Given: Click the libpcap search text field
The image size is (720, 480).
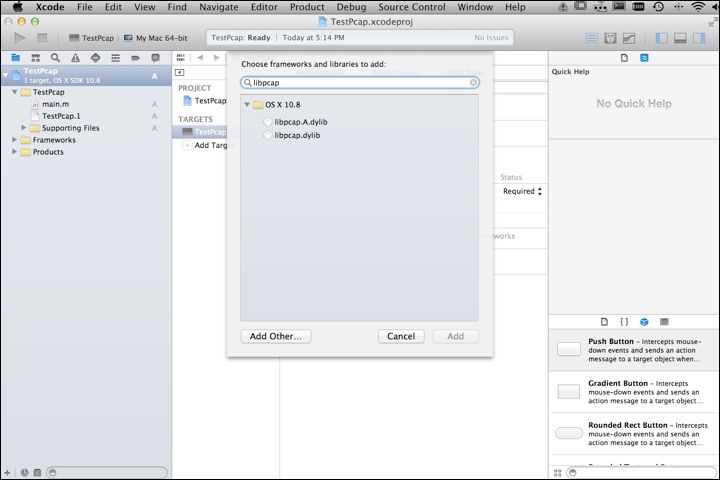Looking at the screenshot, I should [x=360, y=83].
